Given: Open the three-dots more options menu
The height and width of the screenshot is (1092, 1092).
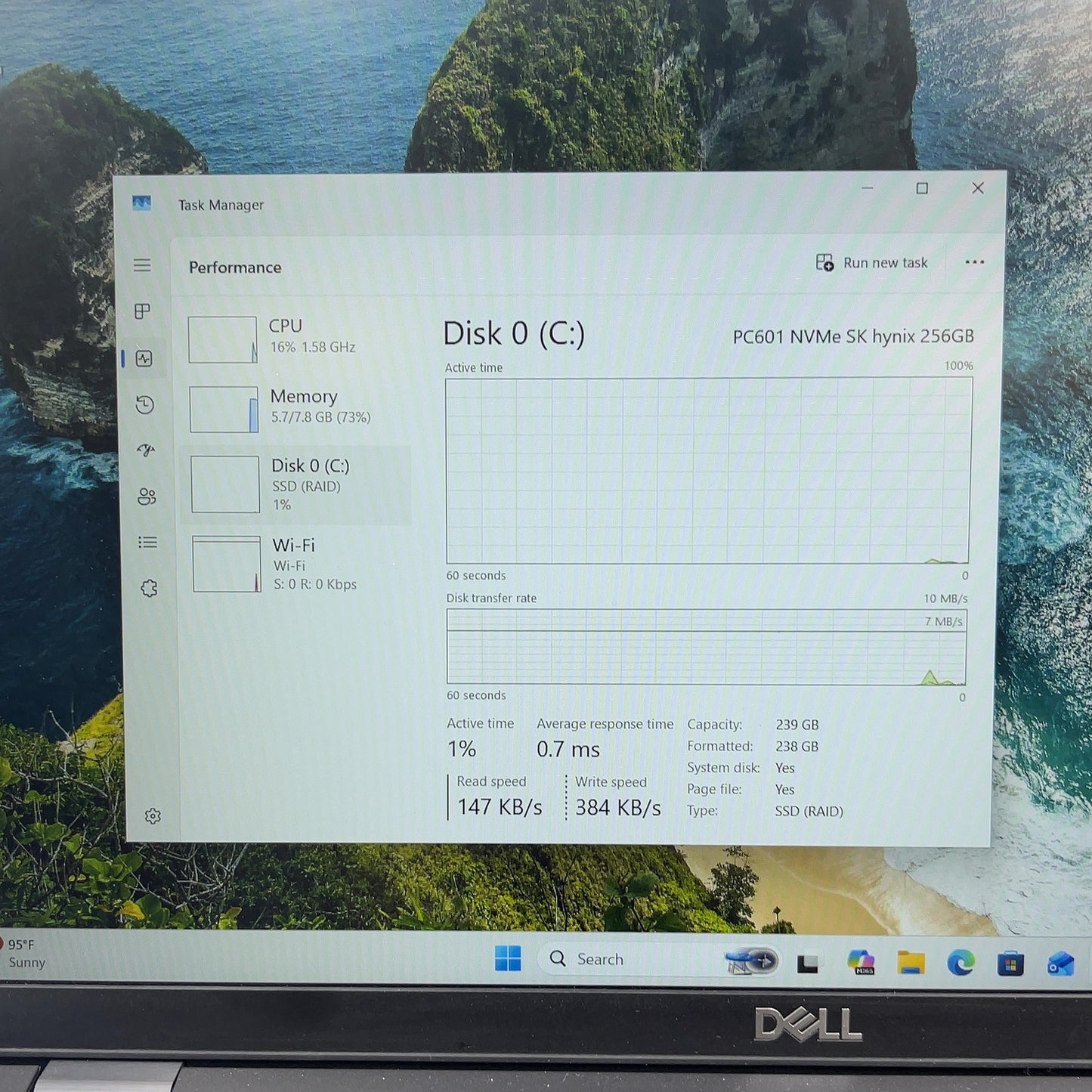Looking at the screenshot, I should (975, 262).
